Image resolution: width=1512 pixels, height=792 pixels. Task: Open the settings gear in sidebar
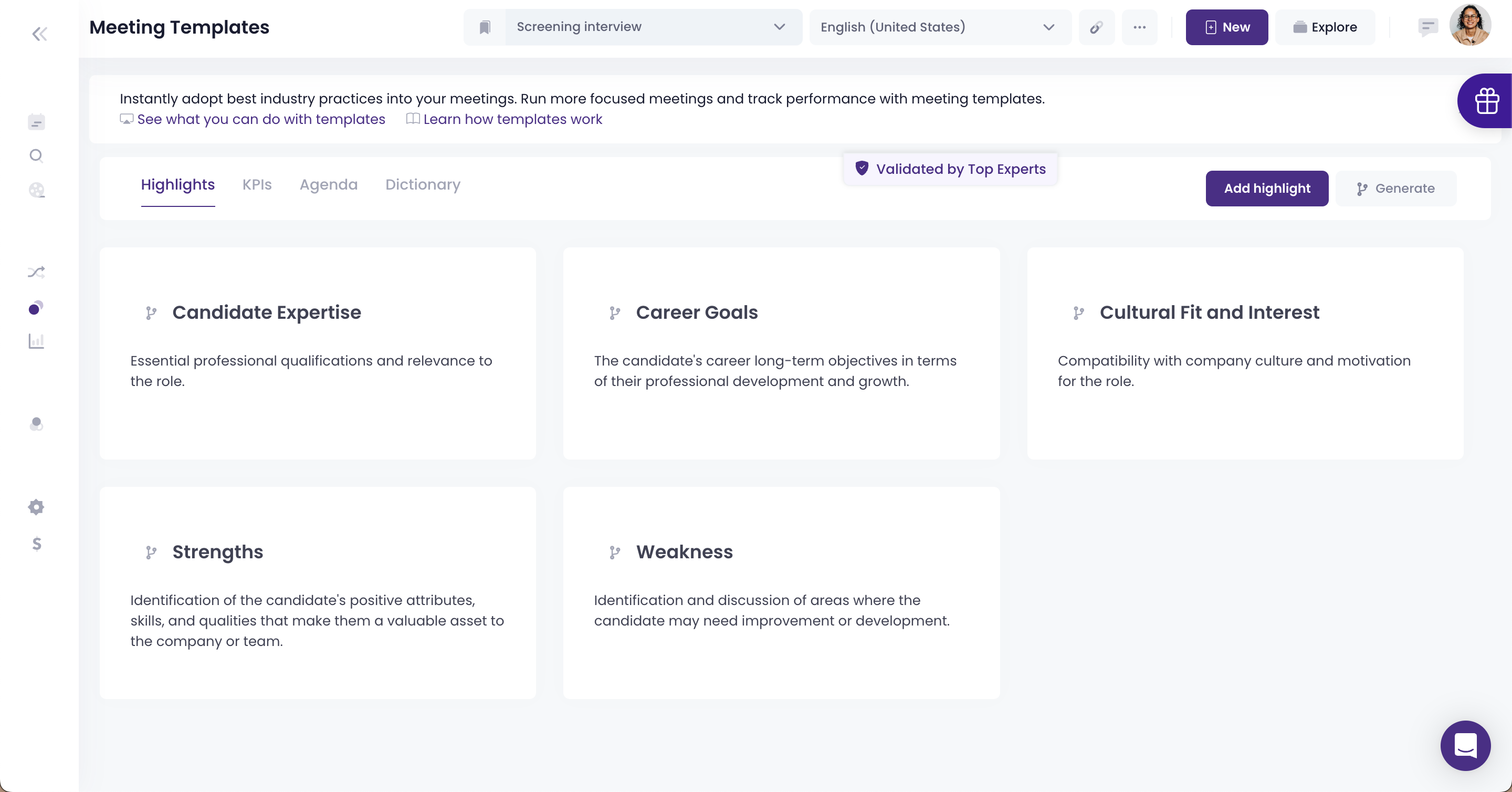click(x=36, y=507)
